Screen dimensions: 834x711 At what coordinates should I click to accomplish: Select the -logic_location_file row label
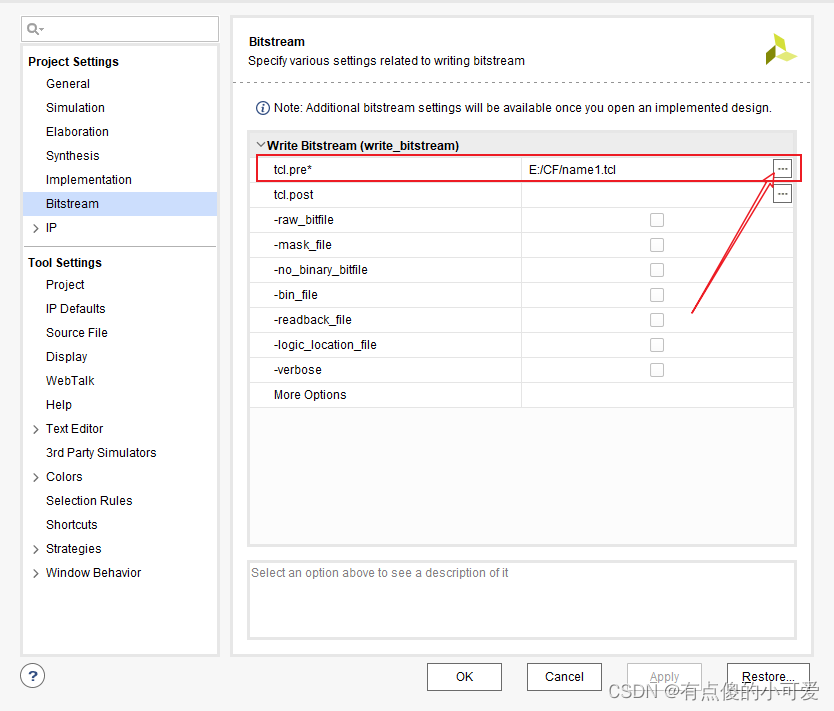325,345
